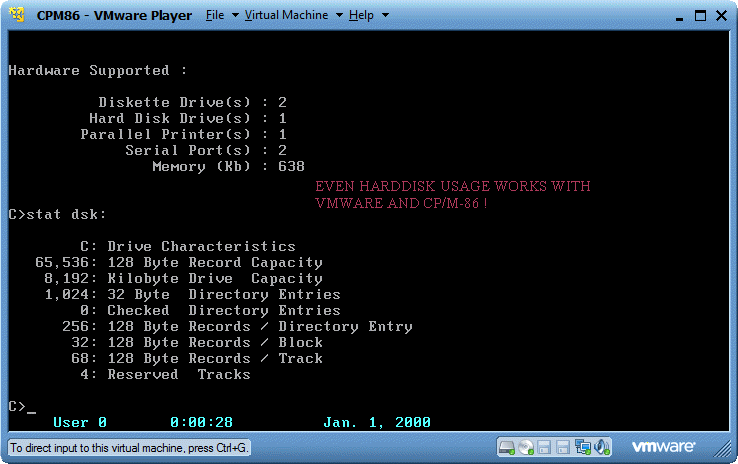The height and width of the screenshot is (464, 738).
Task: Click the floppy icon beside the network icon
Action: coord(562,448)
